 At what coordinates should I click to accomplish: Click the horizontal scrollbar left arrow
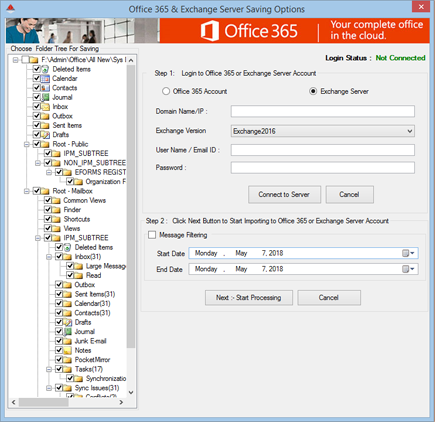pyautogui.click(x=13, y=402)
